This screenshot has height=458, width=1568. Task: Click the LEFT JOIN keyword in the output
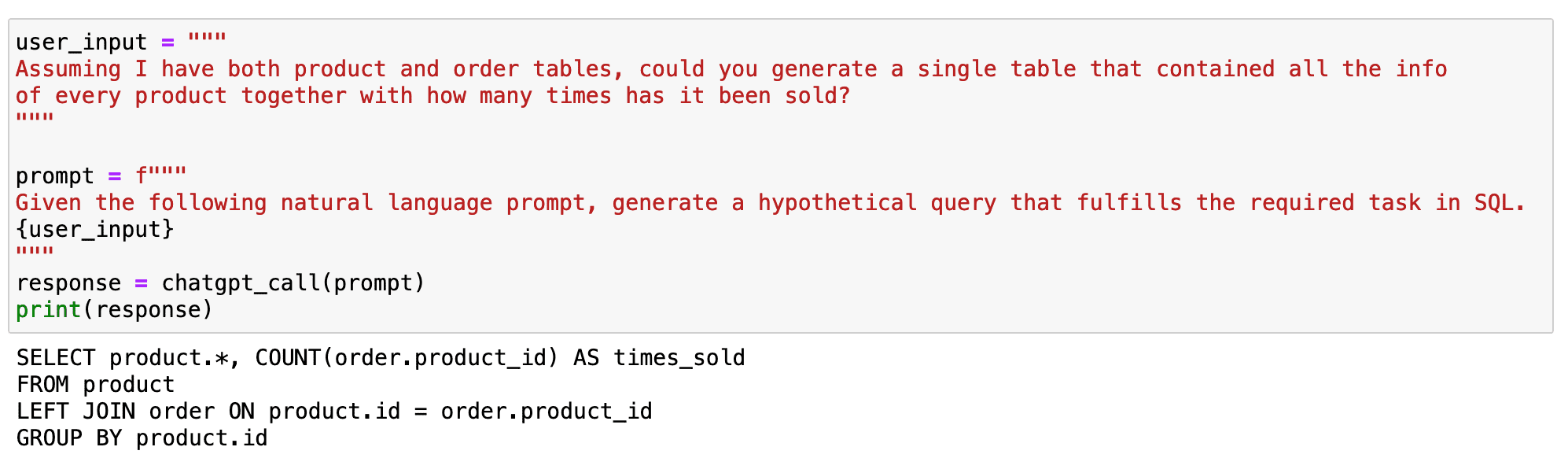tap(75, 412)
